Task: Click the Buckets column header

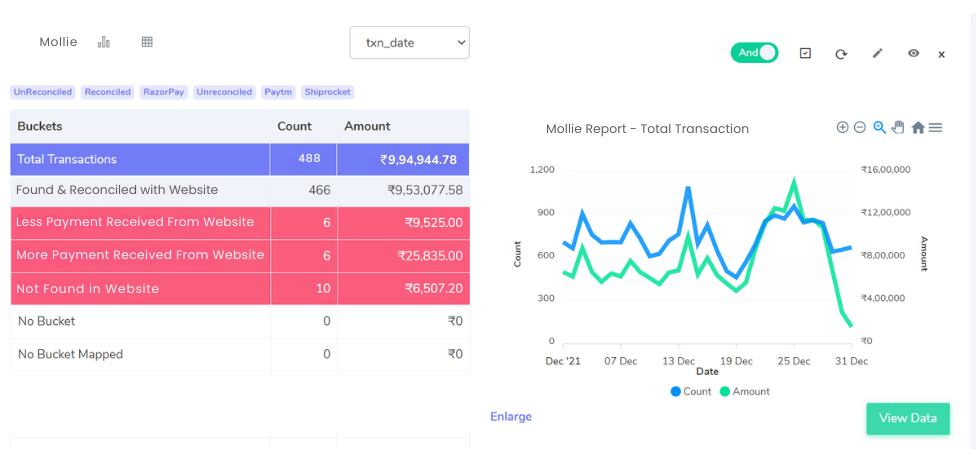Action: tap(40, 126)
